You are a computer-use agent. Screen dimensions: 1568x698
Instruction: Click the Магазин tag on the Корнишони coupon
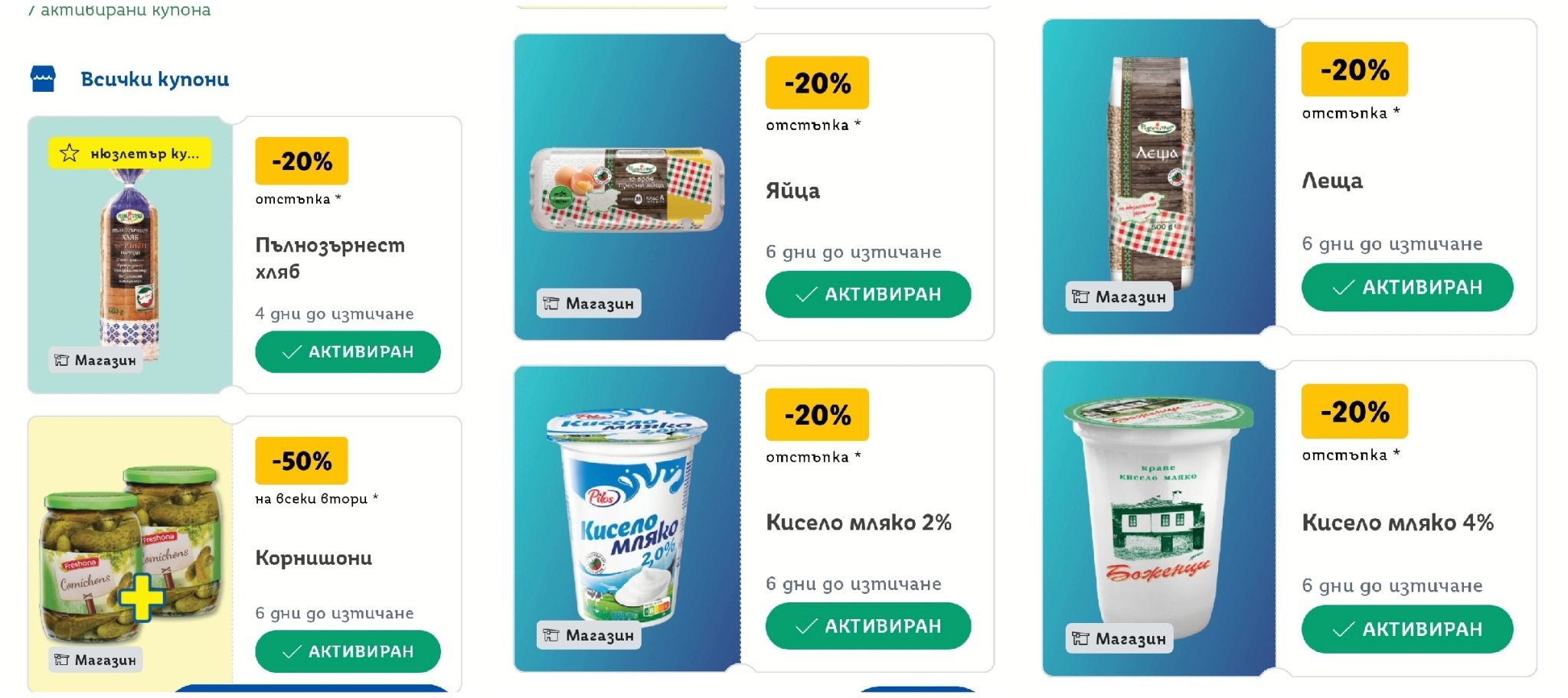pyautogui.click(x=96, y=660)
